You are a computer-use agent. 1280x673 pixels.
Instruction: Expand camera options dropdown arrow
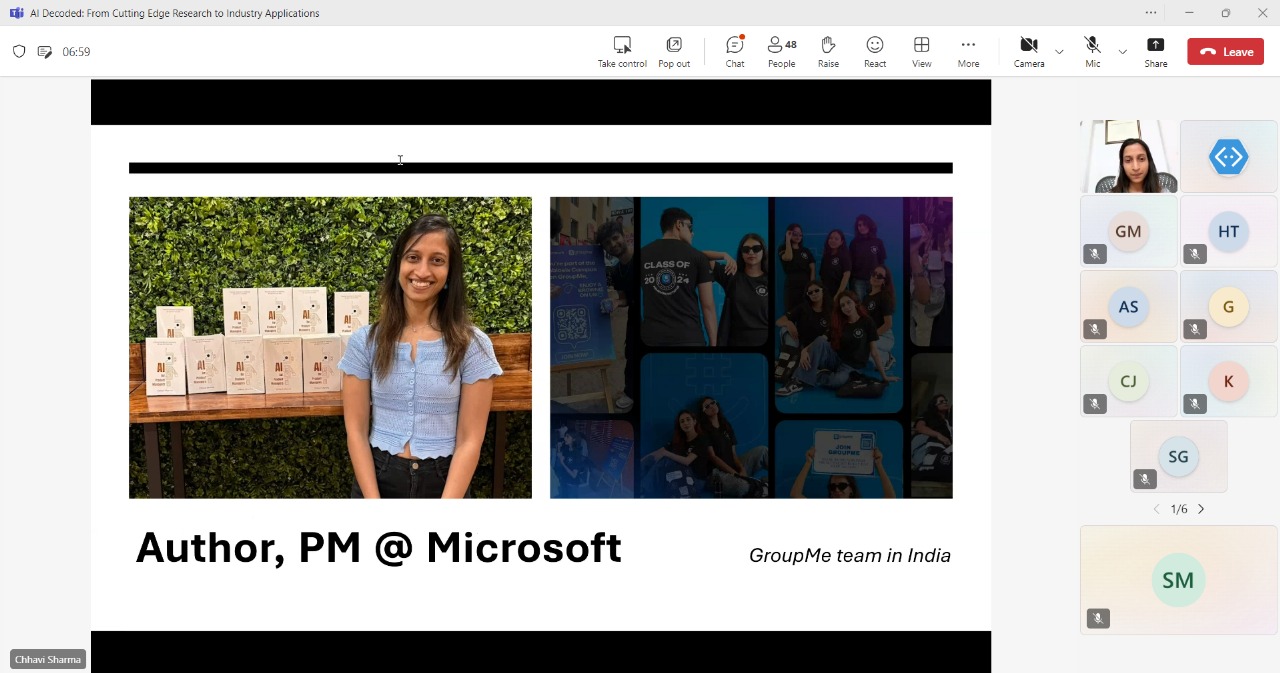point(1059,52)
